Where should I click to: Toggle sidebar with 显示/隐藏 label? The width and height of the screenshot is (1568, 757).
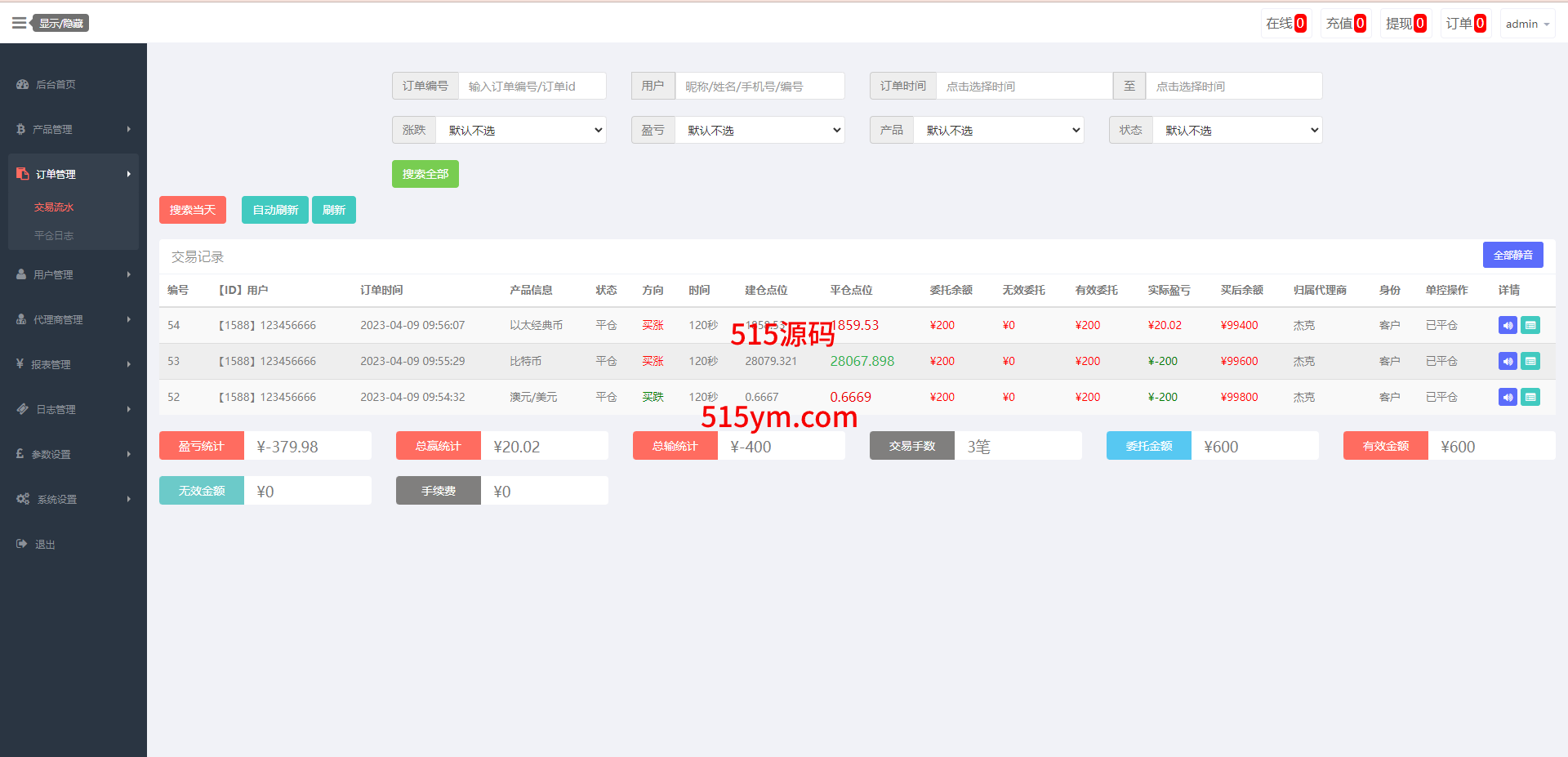(61, 23)
